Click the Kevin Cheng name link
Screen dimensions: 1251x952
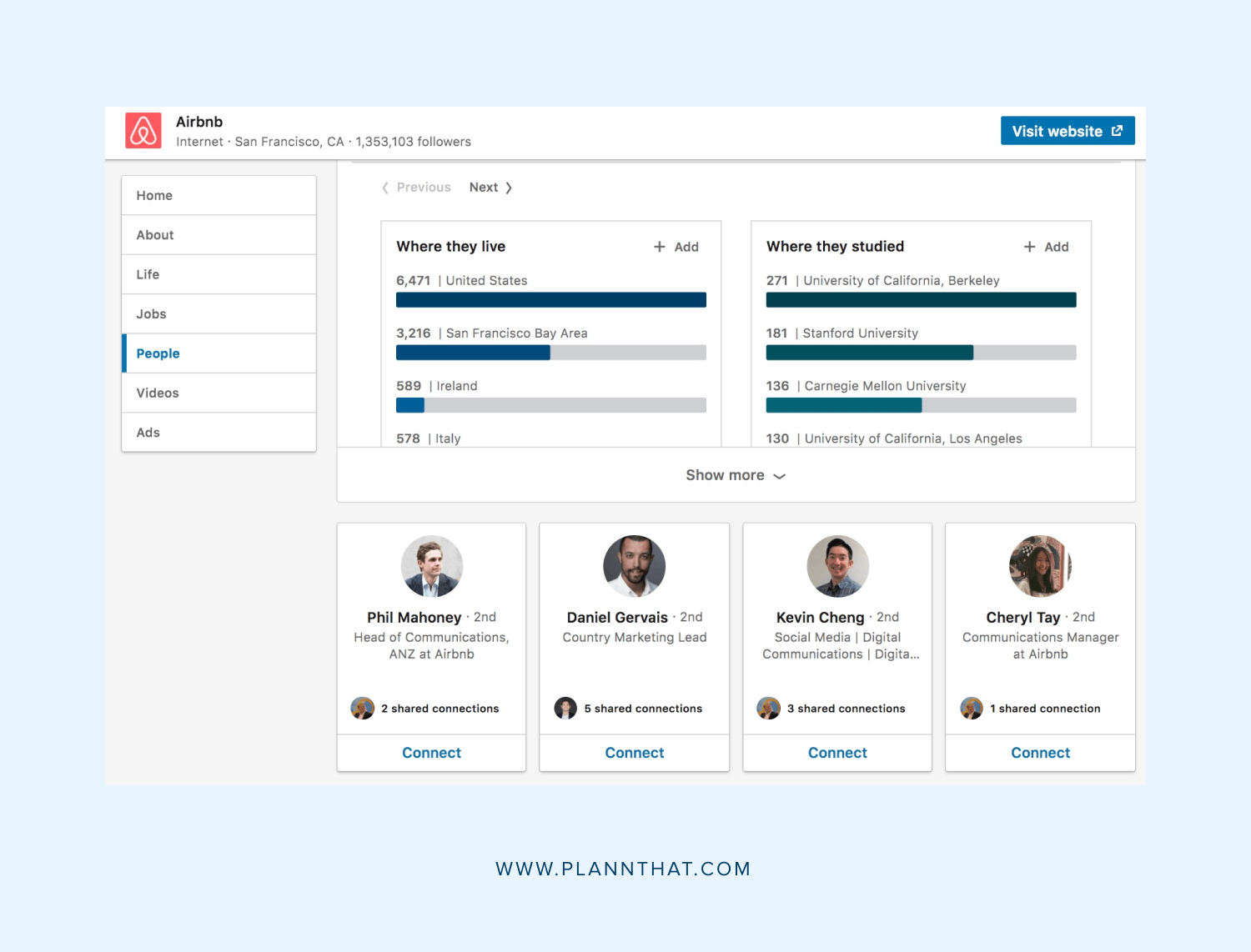point(820,618)
